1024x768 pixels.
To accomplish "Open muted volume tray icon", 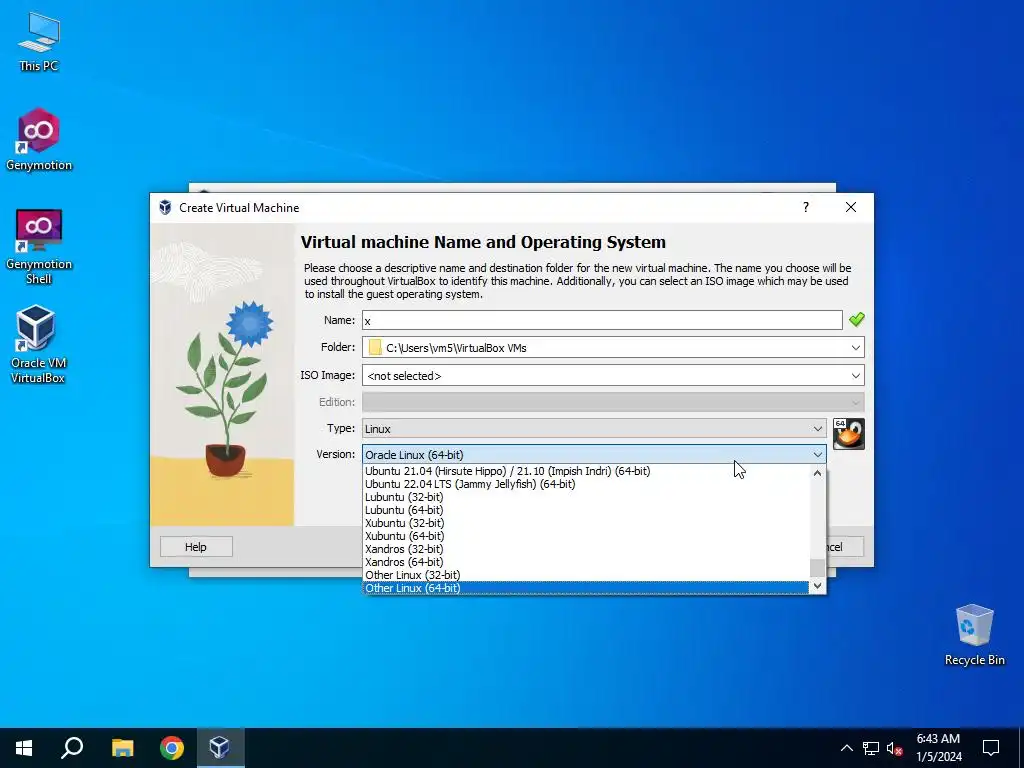I will [895, 748].
